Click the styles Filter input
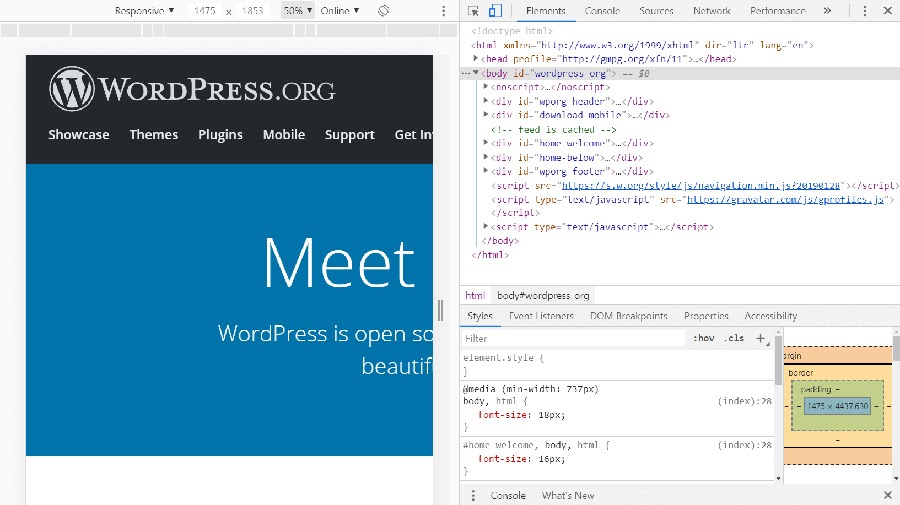This screenshot has height=505, width=900. (573, 338)
